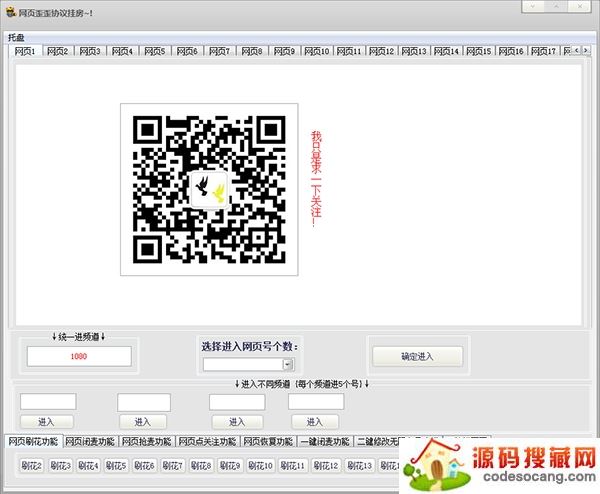Click the 刷花7 button

pos(173,466)
